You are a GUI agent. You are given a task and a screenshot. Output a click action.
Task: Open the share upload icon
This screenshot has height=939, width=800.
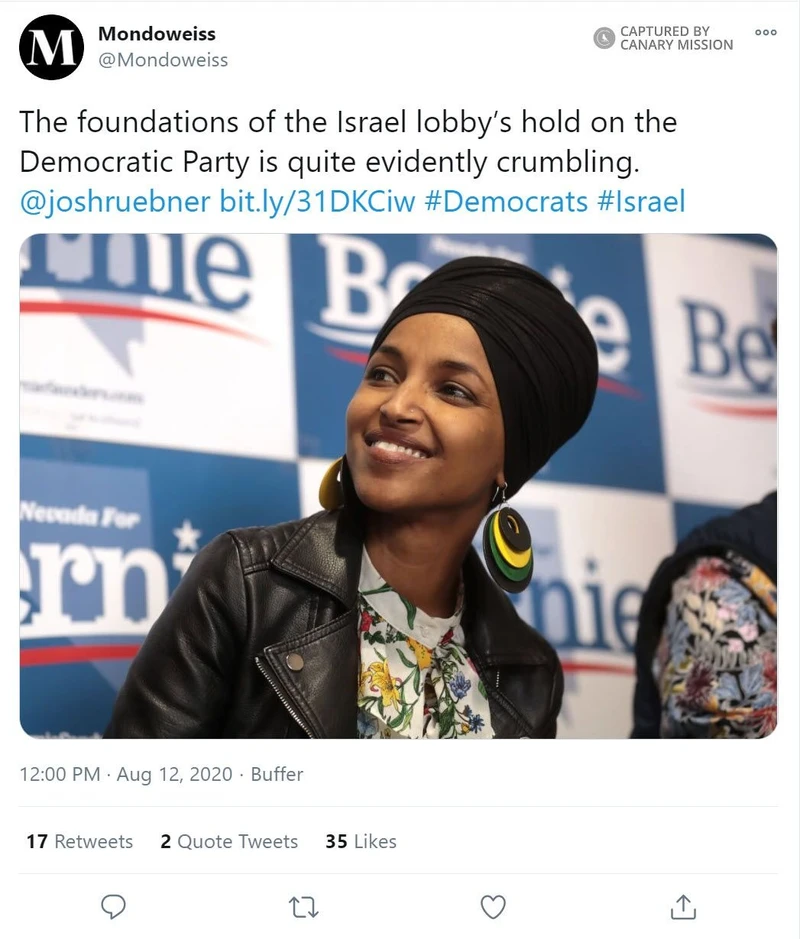683,907
